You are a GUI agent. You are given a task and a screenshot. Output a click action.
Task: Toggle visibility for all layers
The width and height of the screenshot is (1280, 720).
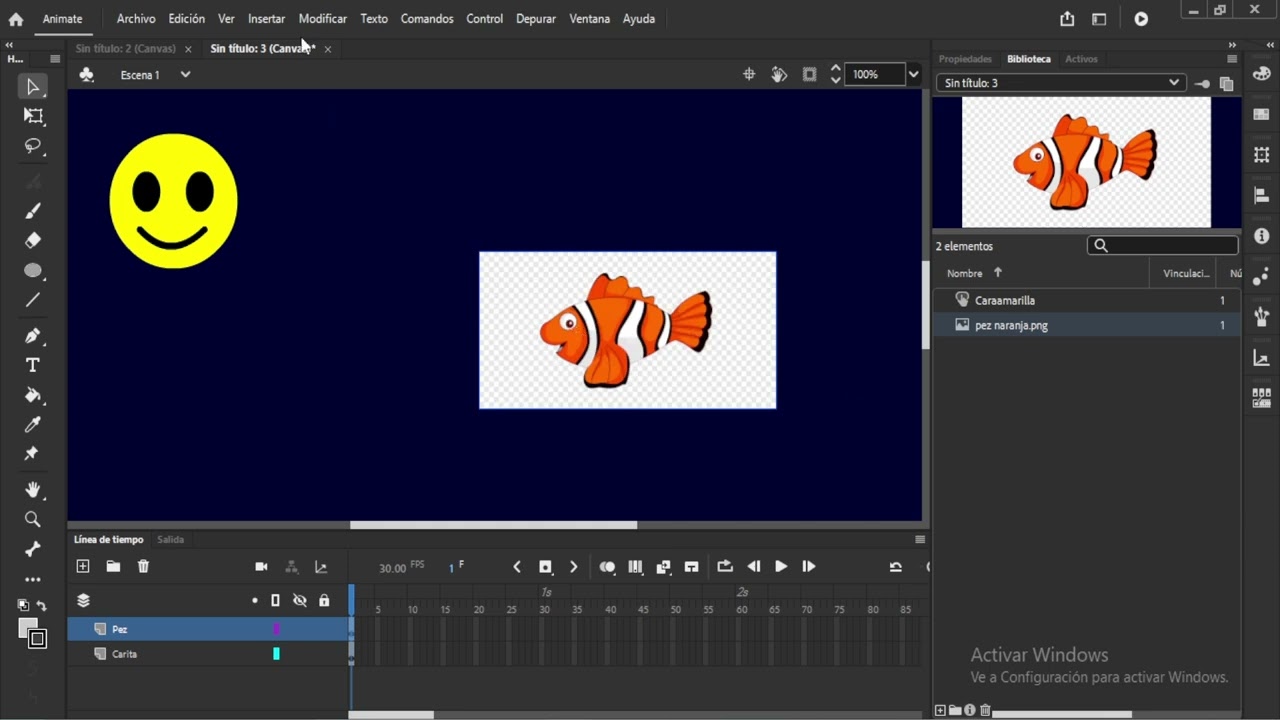click(299, 600)
